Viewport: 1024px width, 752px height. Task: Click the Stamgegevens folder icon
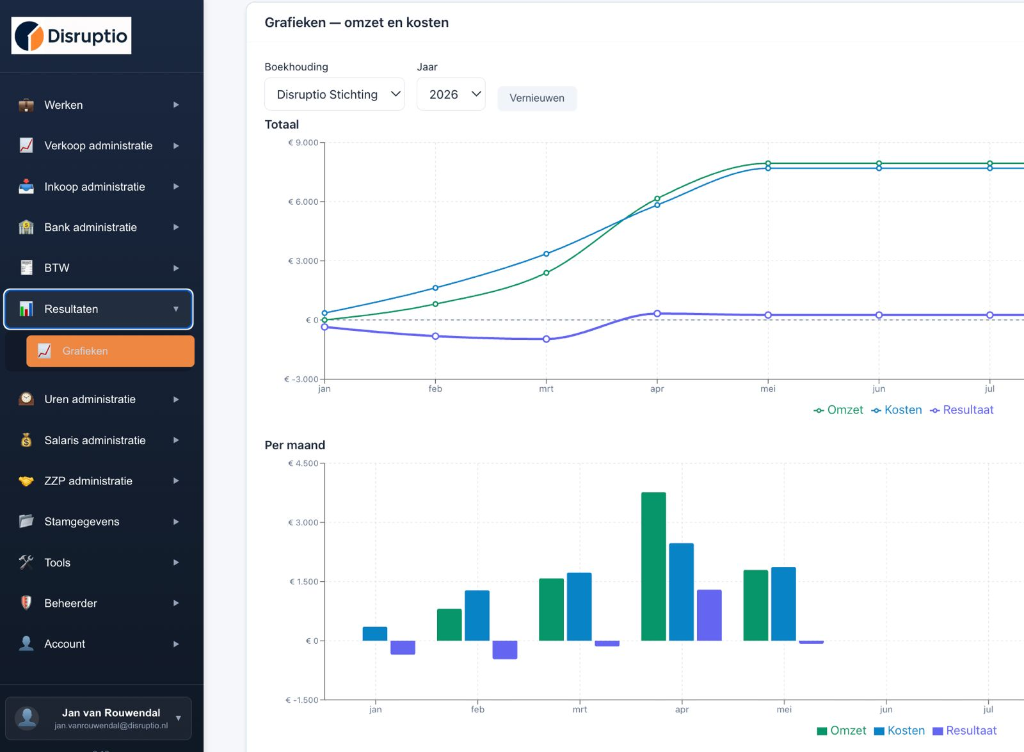[26, 522]
